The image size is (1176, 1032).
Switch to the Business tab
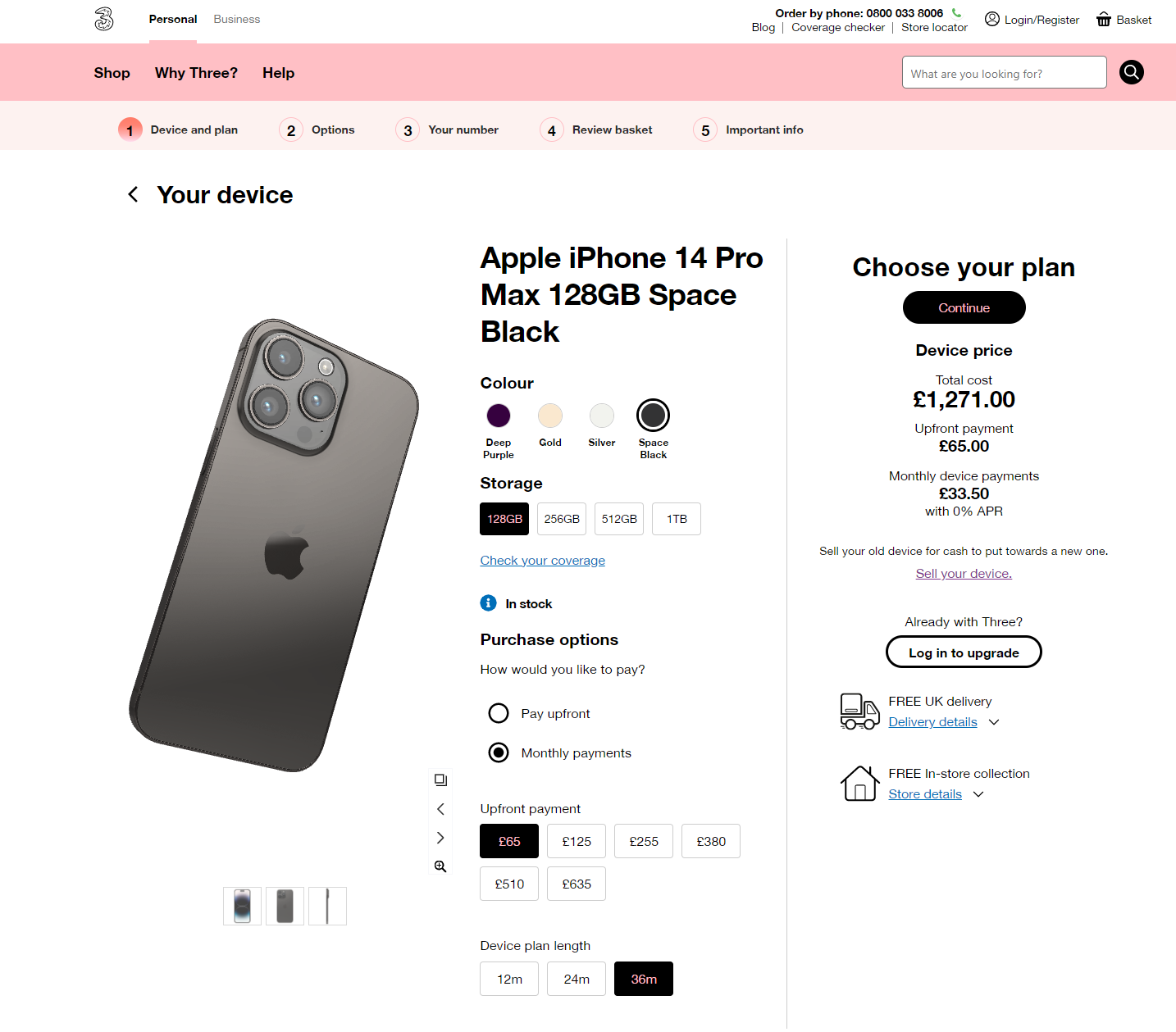coord(237,19)
